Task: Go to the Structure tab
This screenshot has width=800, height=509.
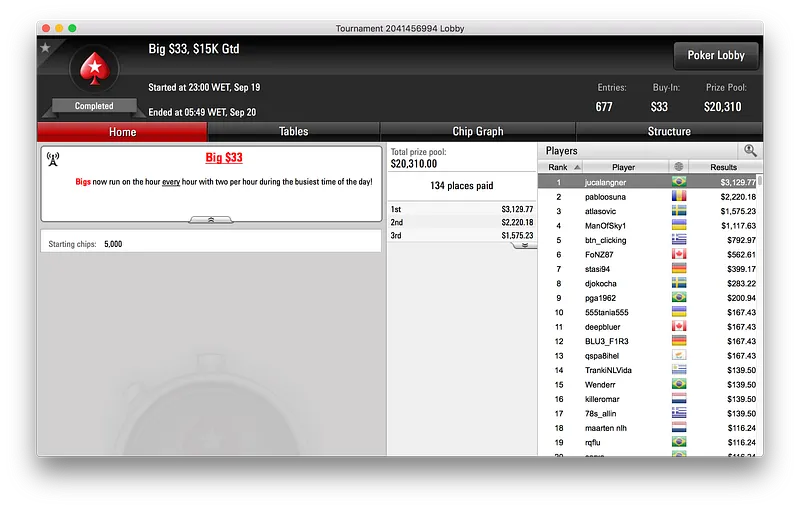Action: [669, 132]
